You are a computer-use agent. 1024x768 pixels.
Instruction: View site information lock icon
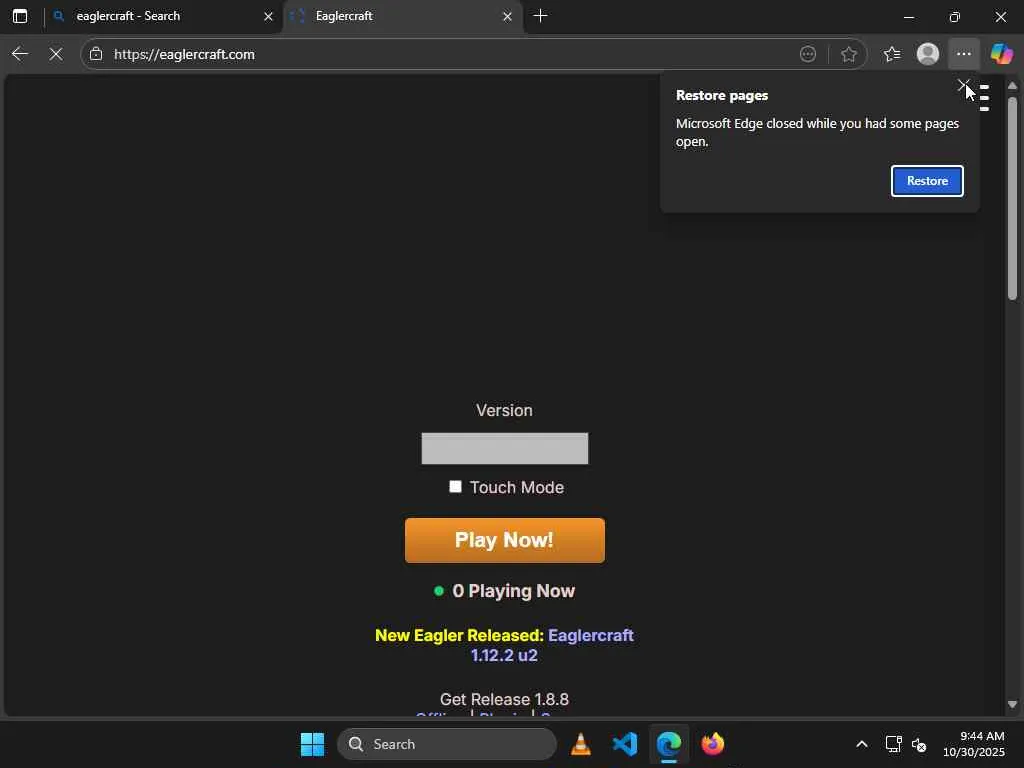pyautogui.click(x=96, y=54)
